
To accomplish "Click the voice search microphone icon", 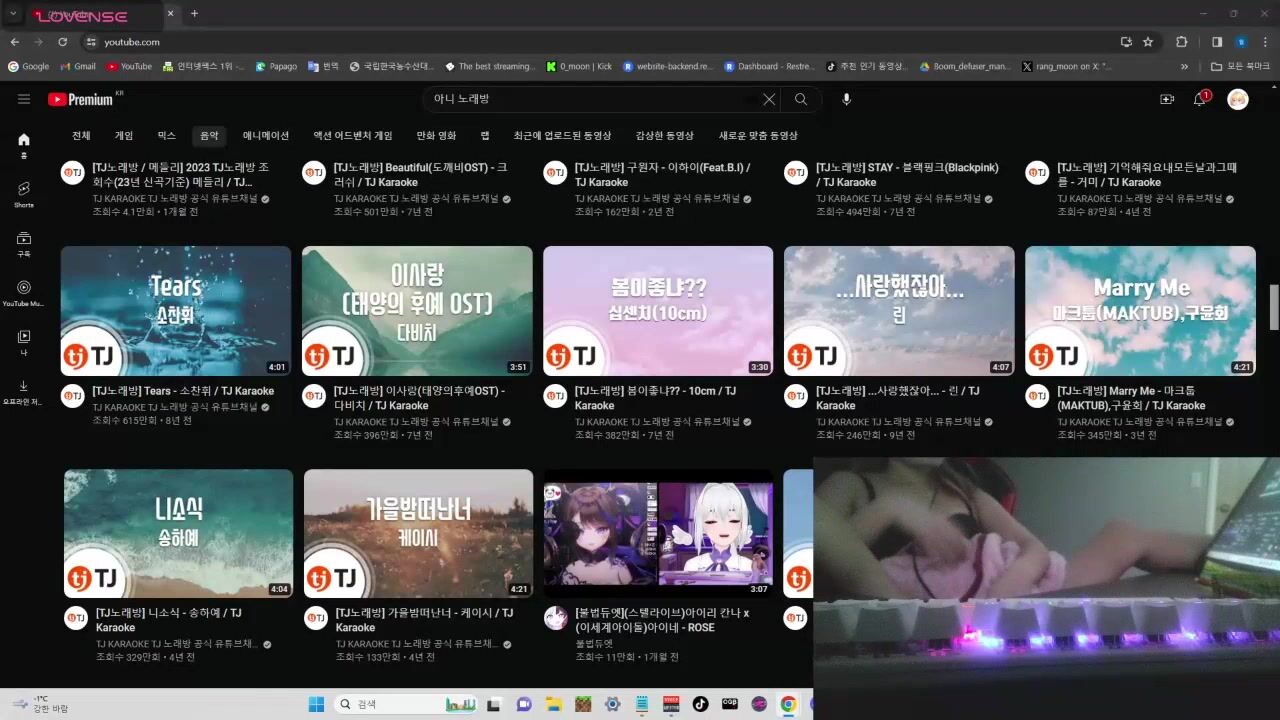I will tap(846, 99).
